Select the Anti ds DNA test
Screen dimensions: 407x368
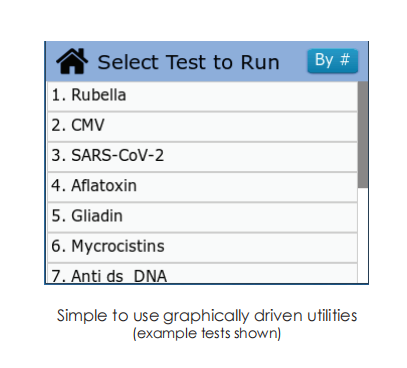point(202,273)
